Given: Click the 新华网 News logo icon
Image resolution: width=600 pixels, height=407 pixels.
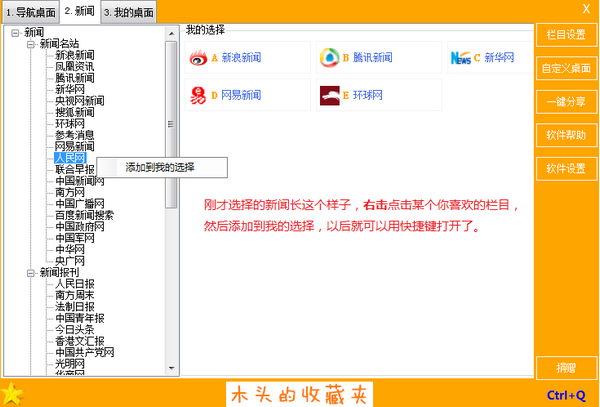Looking at the screenshot, I should [x=461, y=58].
